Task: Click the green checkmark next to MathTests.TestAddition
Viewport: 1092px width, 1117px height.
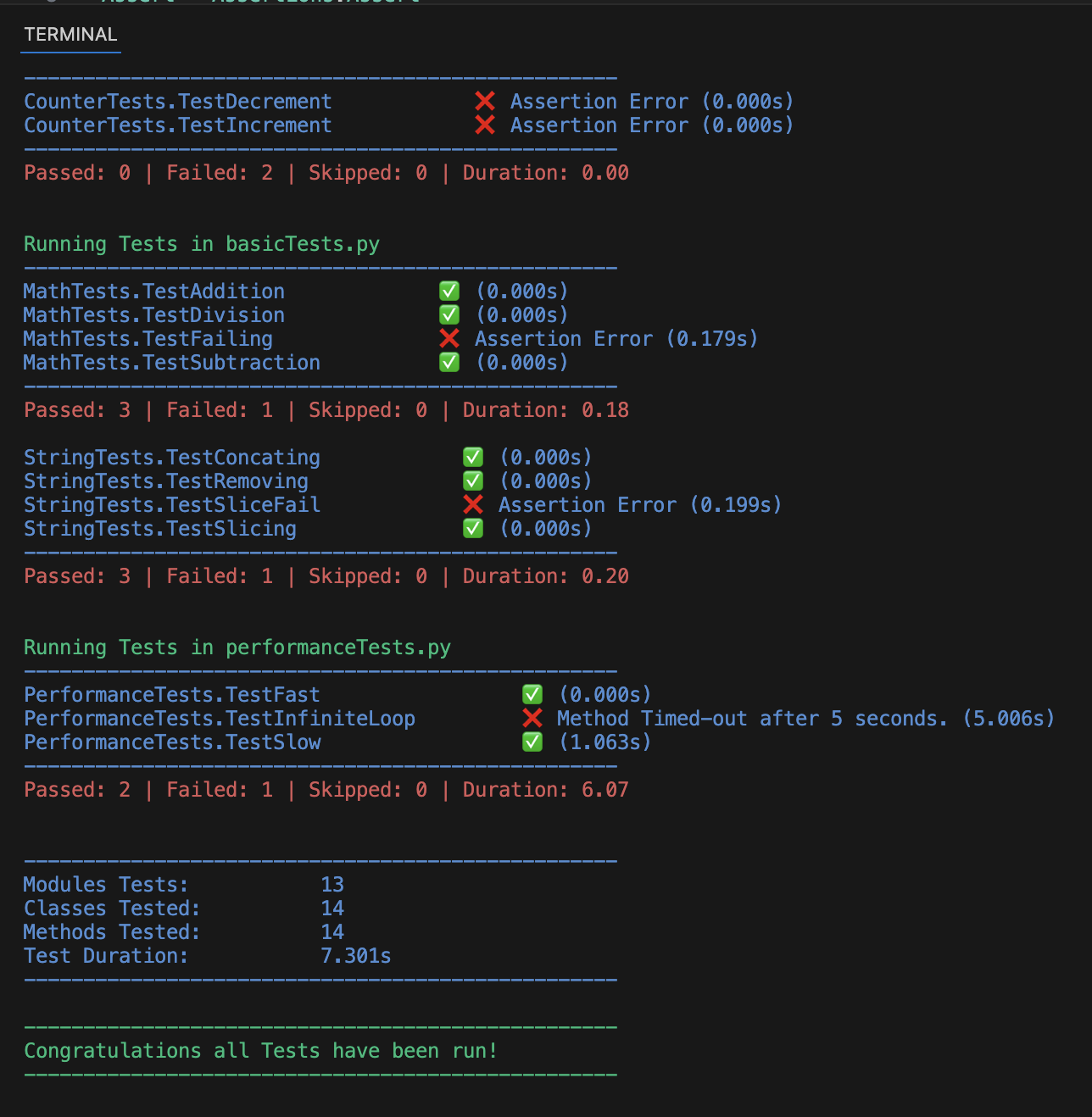Action: pyautogui.click(x=448, y=291)
